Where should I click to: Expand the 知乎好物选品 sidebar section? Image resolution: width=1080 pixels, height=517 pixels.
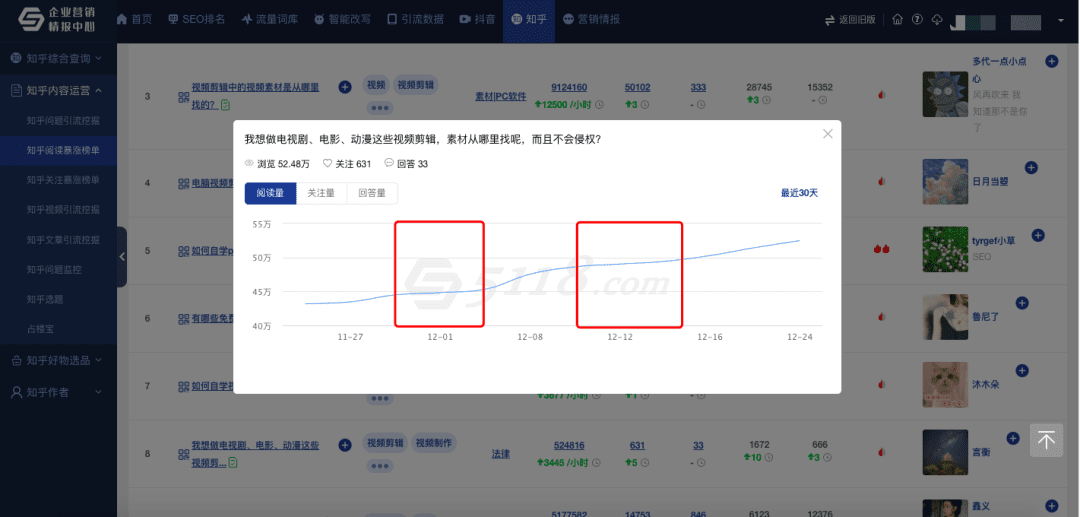[x=58, y=360]
